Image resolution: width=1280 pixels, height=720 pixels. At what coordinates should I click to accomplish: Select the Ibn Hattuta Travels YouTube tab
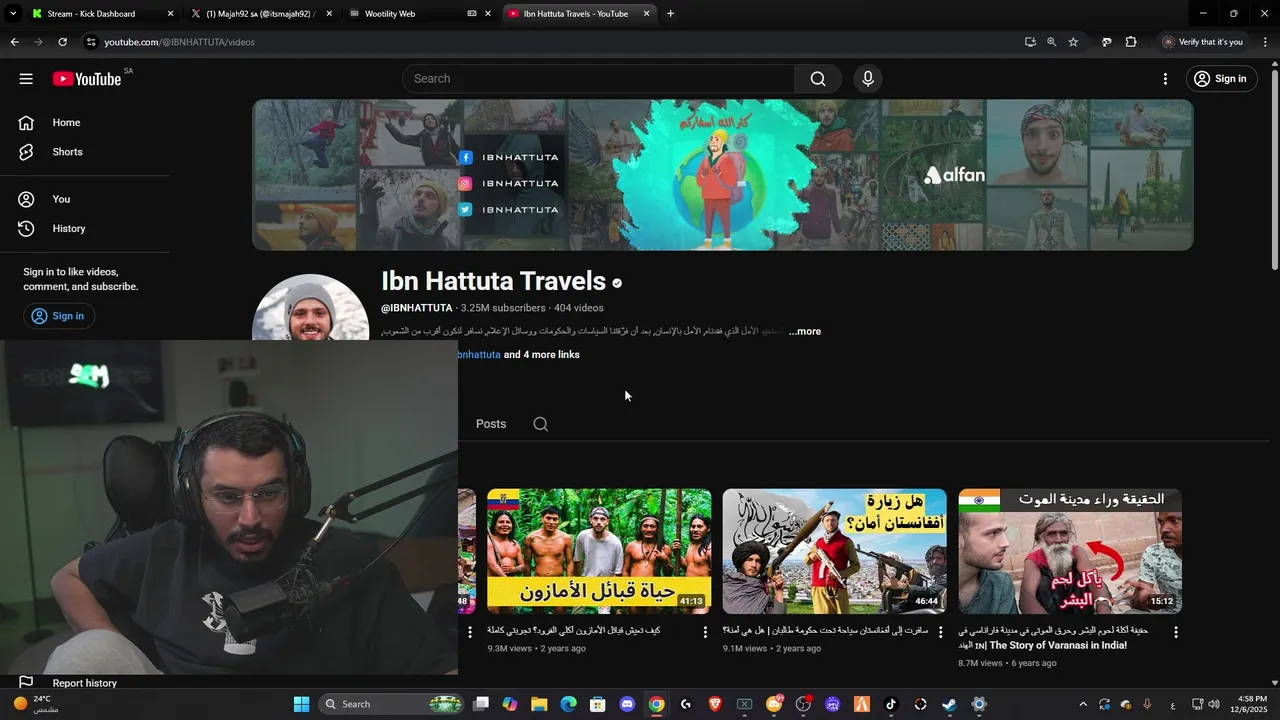575,14
